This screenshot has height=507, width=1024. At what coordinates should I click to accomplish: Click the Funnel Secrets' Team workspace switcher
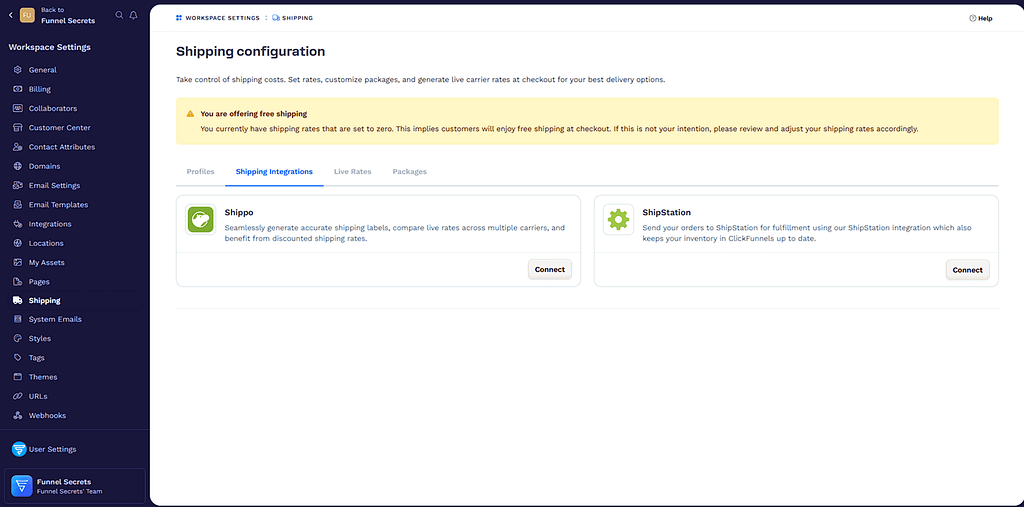pos(74,486)
